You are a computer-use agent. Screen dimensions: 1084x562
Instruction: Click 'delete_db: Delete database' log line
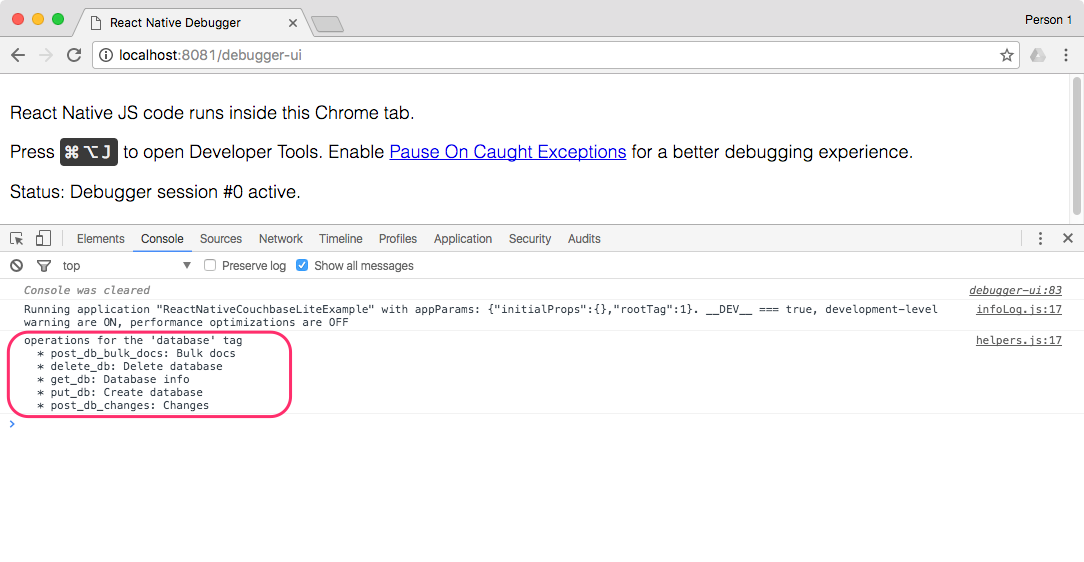(130, 366)
